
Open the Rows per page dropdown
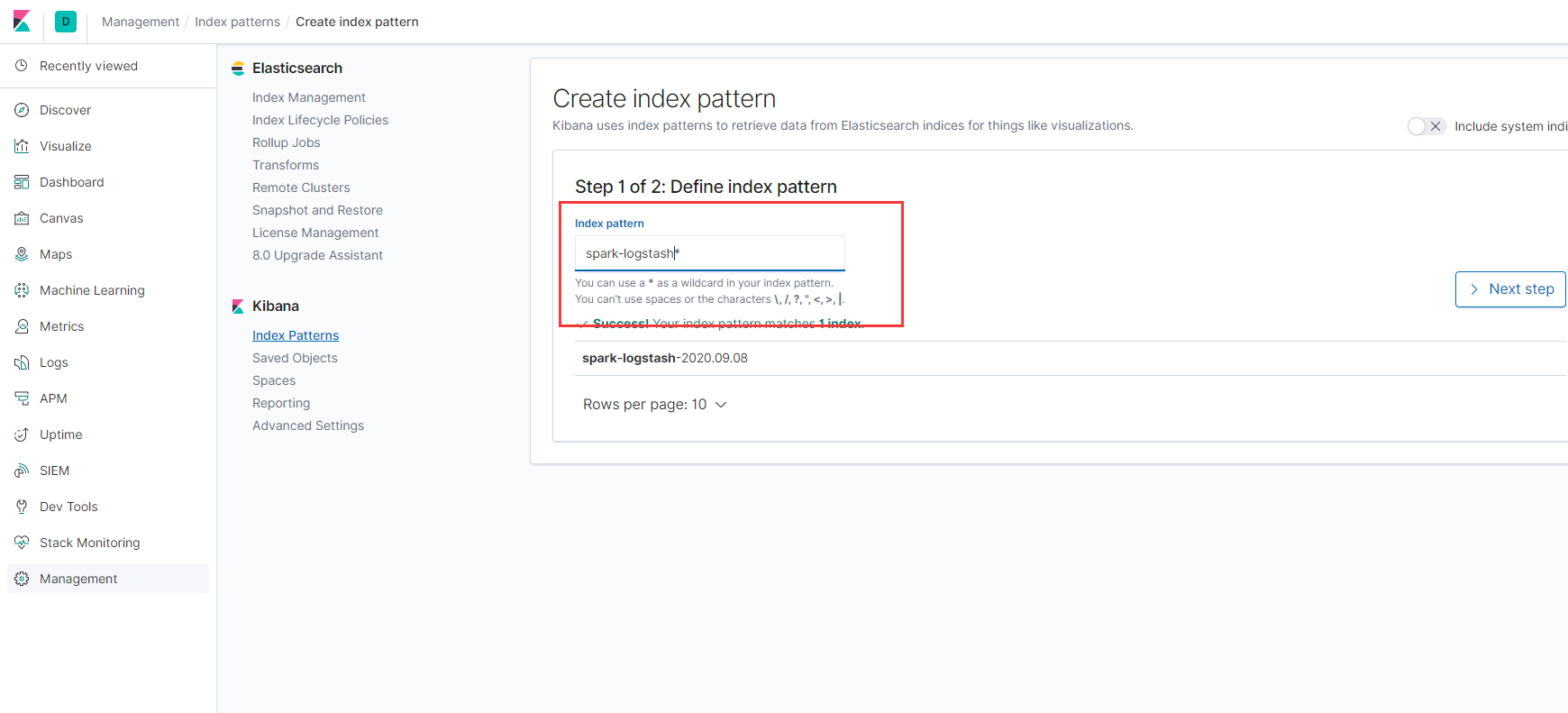tap(655, 405)
